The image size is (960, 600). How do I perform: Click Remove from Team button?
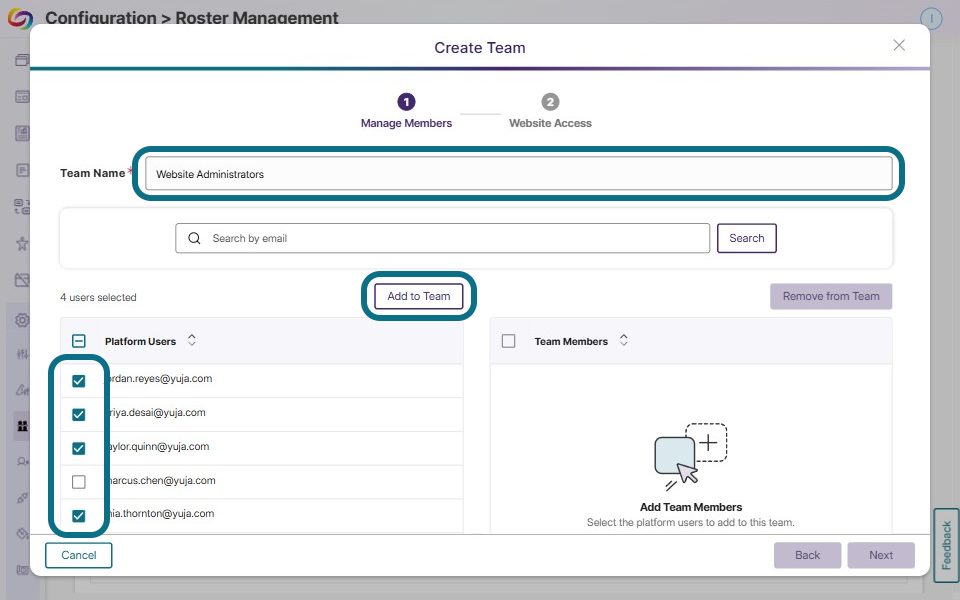pyautogui.click(x=831, y=296)
